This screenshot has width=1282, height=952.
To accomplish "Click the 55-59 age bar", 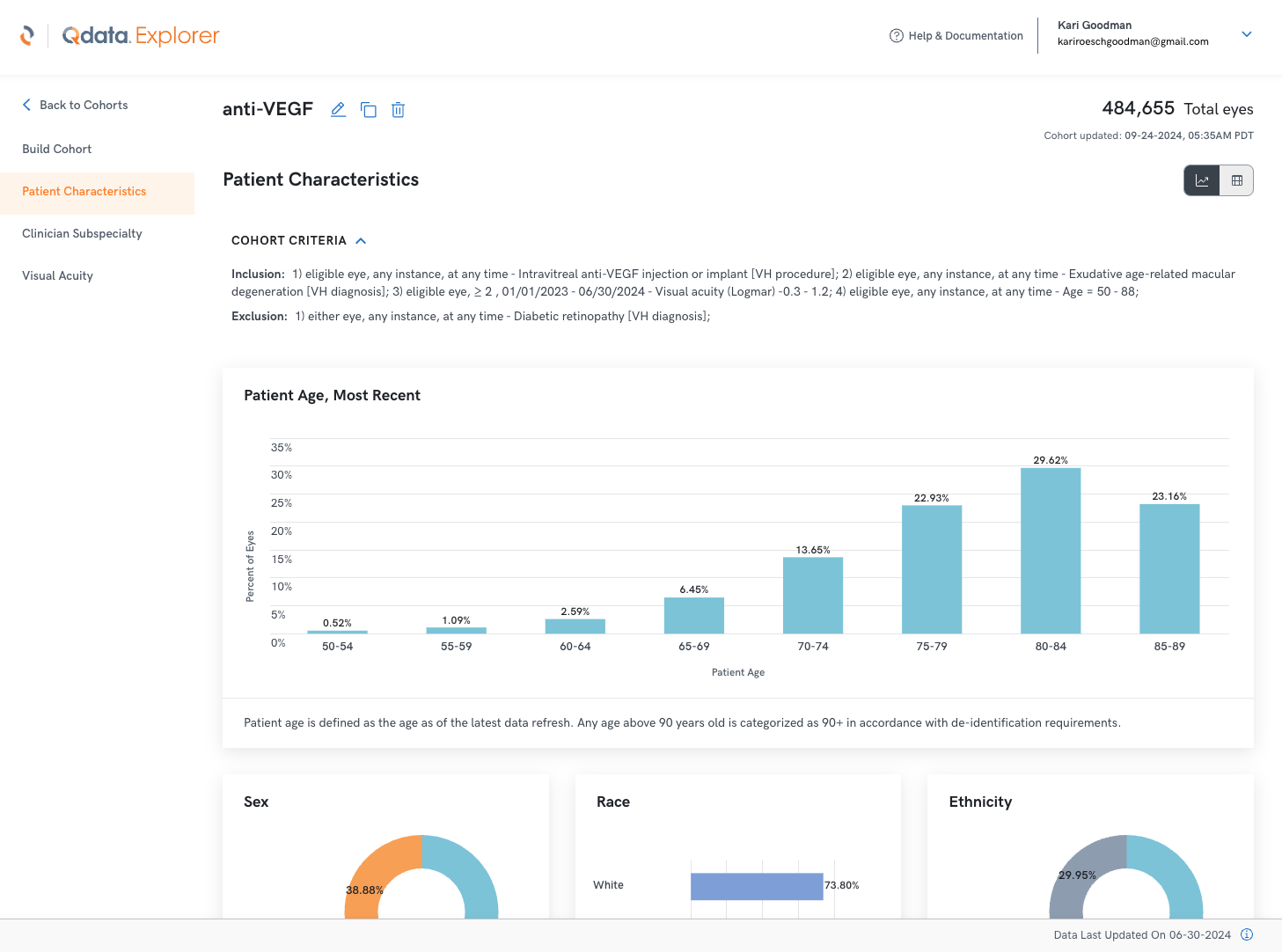I will 456,630.
